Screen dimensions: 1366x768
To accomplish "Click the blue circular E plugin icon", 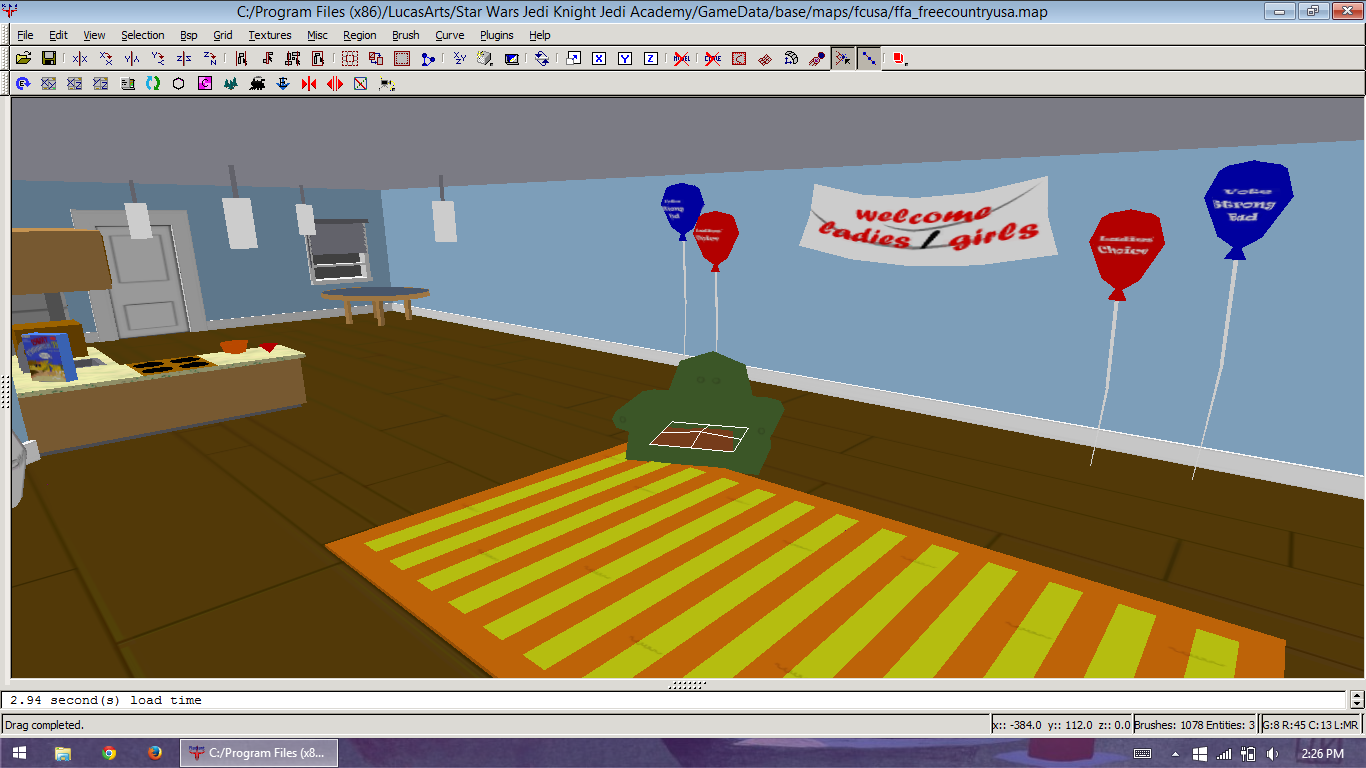I will (x=23, y=84).
